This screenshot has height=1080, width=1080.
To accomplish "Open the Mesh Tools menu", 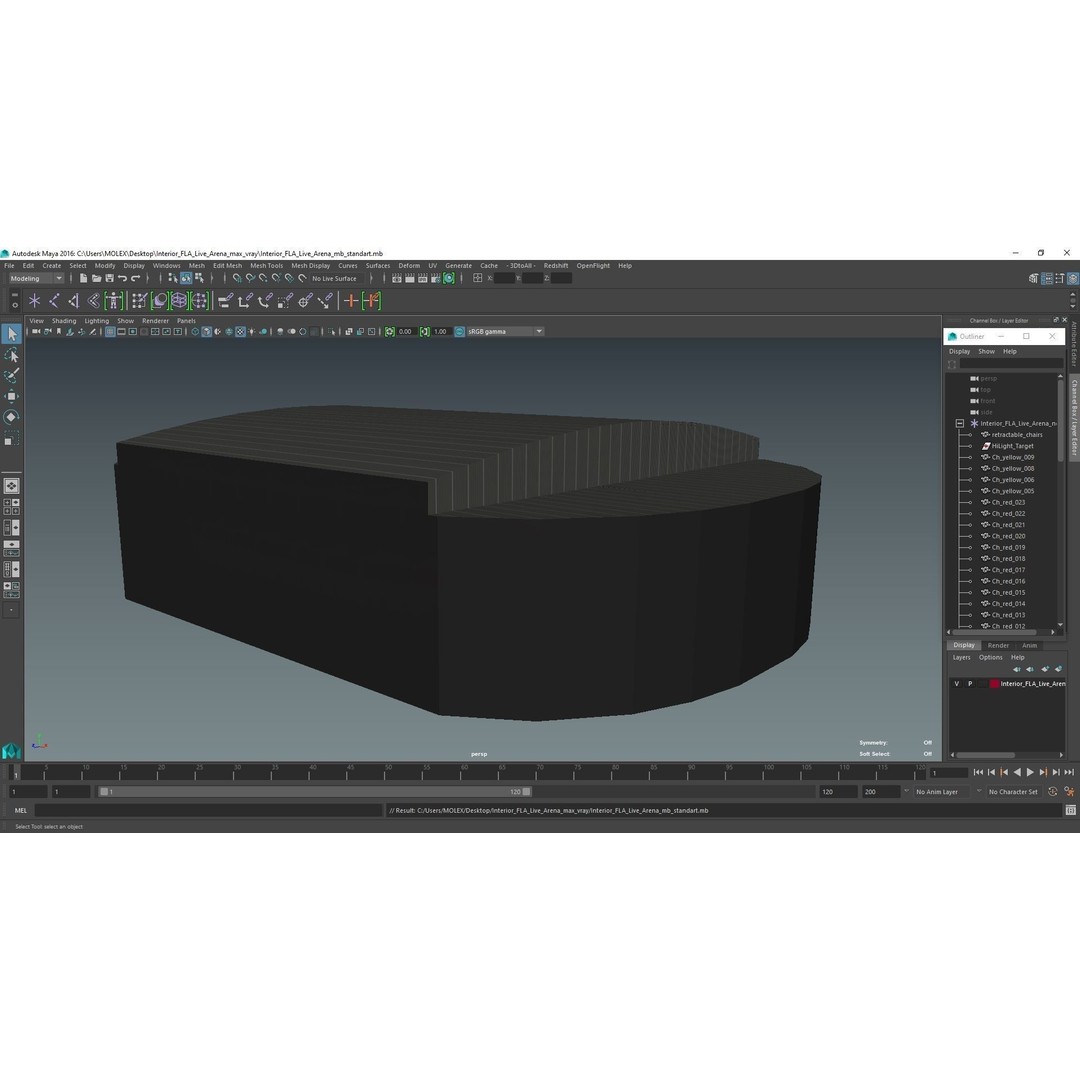I will [x=266, y=266].
